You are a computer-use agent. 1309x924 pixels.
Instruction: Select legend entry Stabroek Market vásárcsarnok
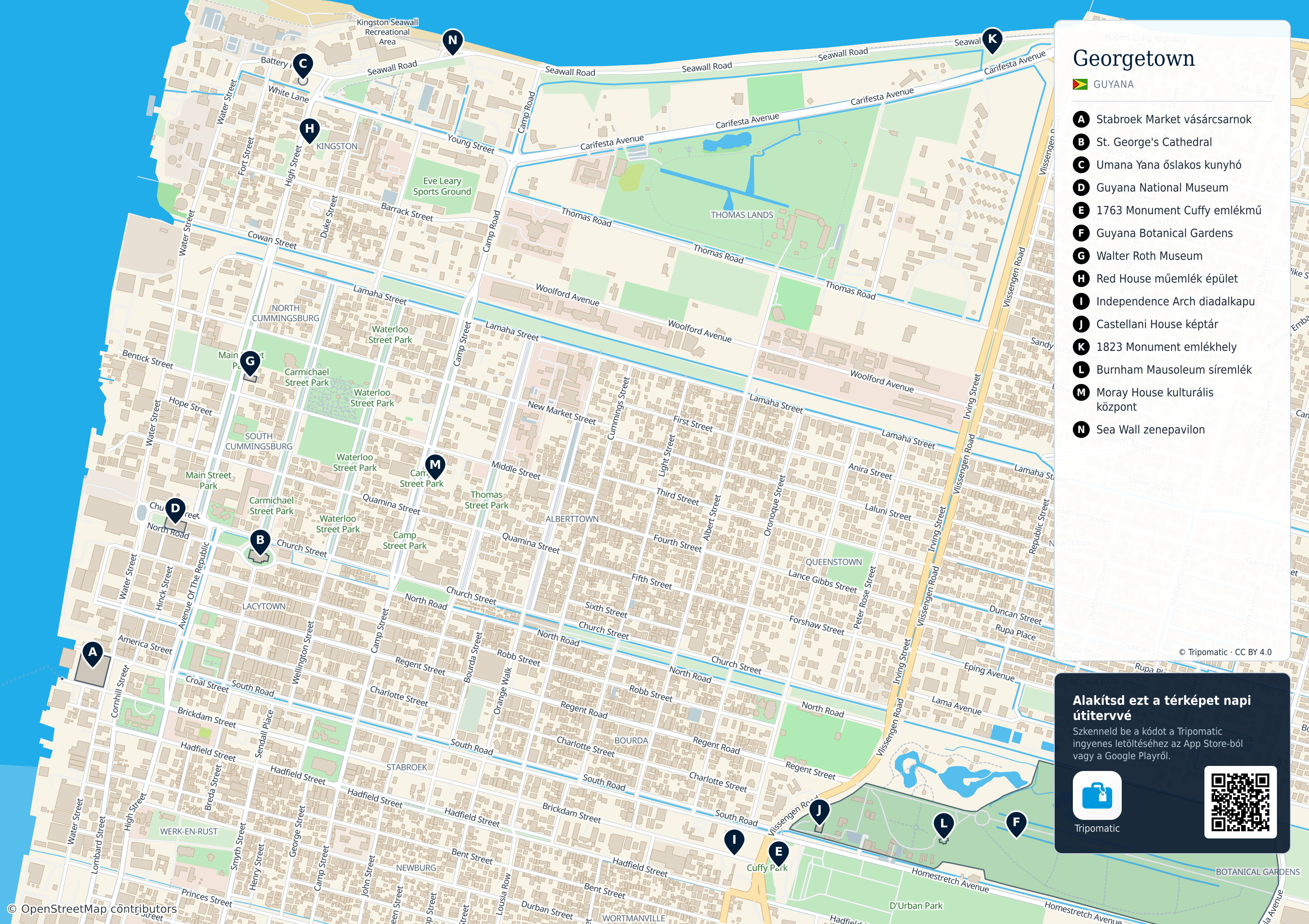click(1163, 119)
